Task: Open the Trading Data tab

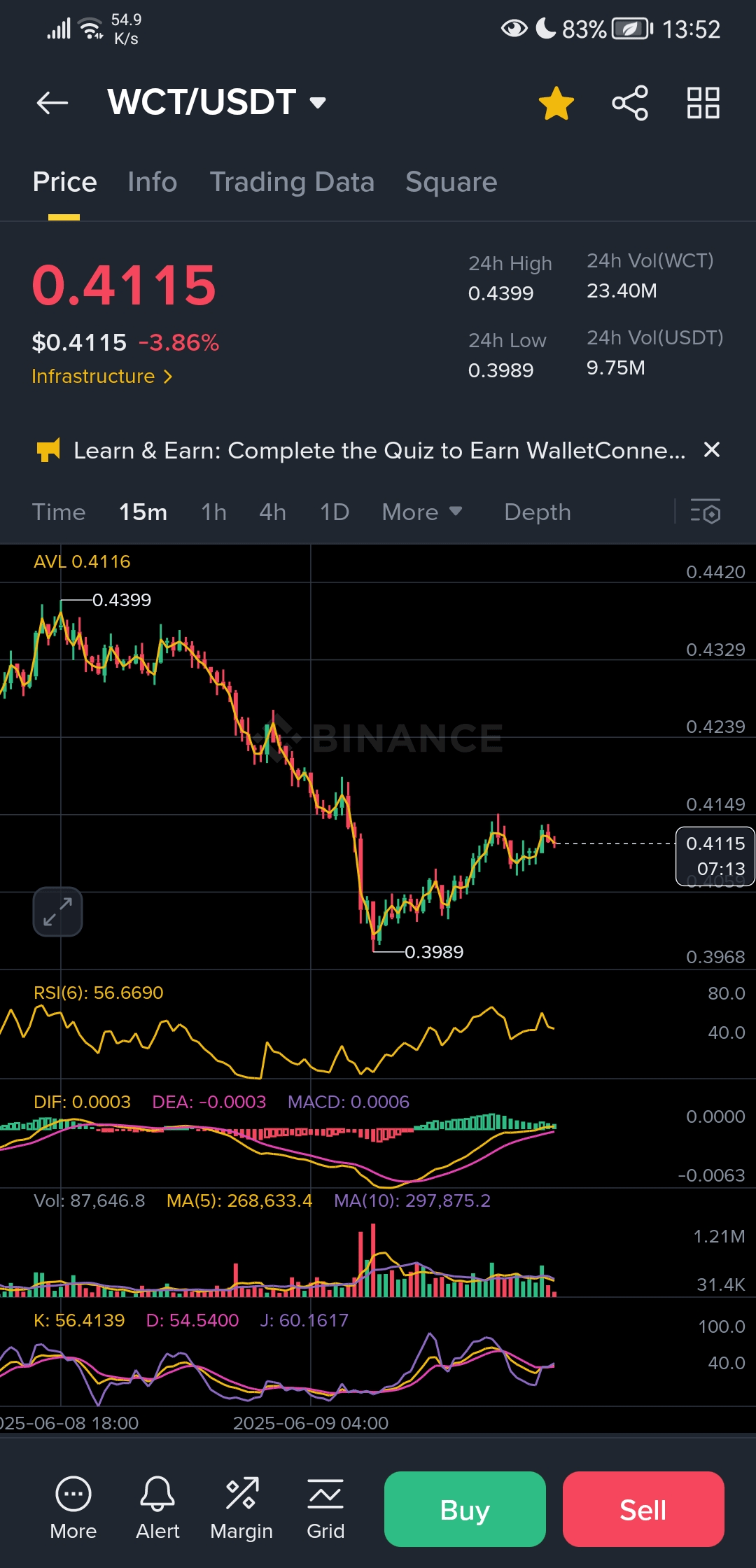Action: point(292,182)
